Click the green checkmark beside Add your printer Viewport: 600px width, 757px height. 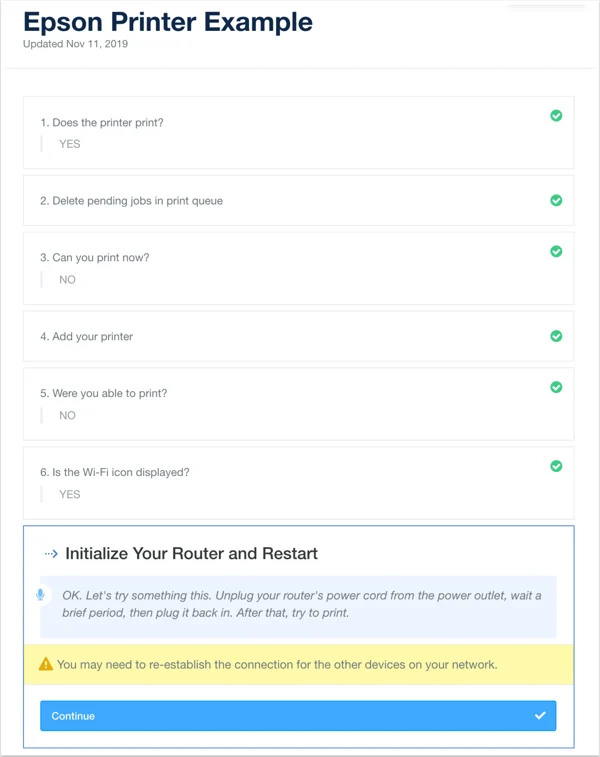click(x=556, y=336)
